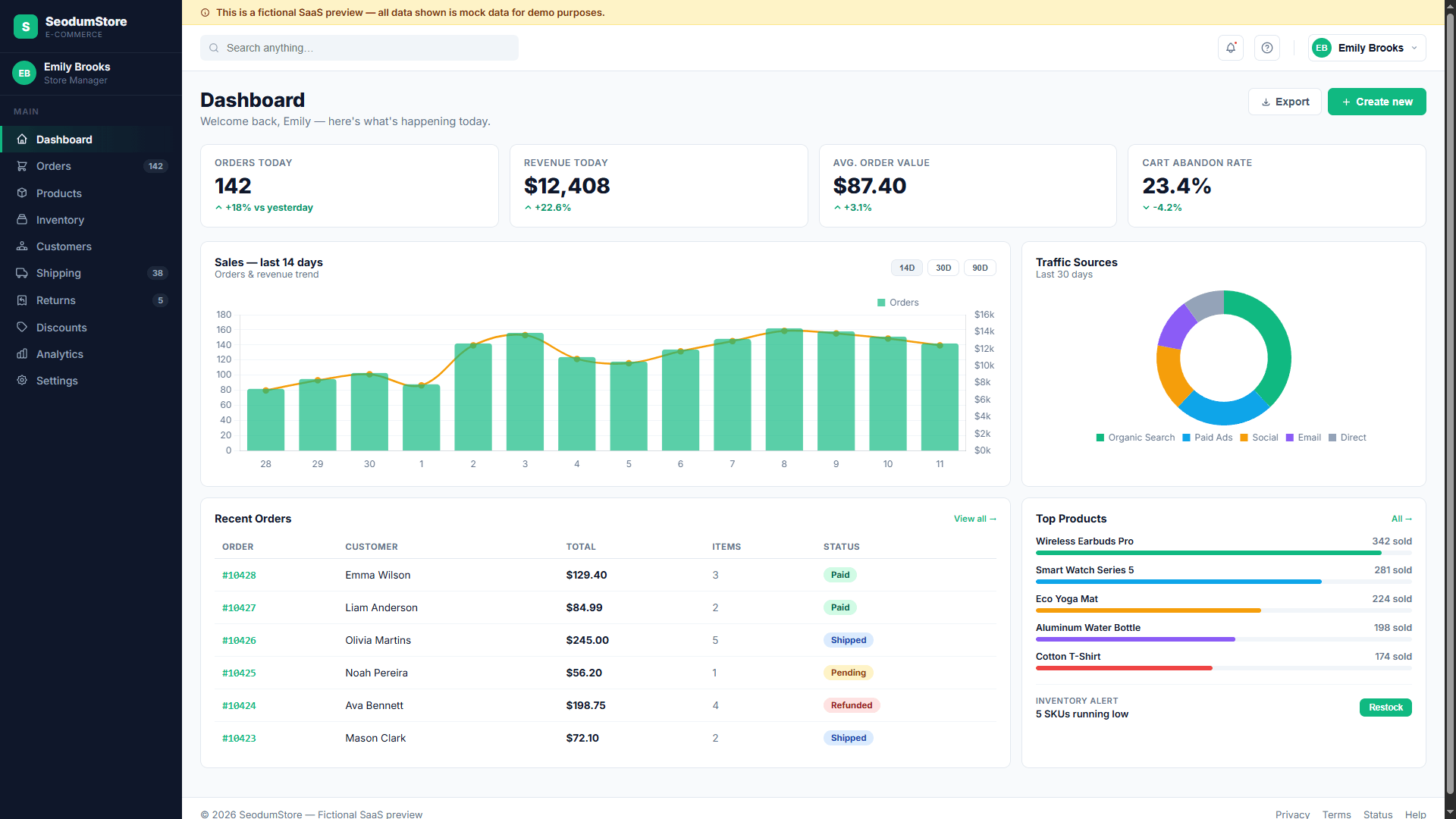
Task: Click the Cart Abandon Rate value 23.4%
Action: (1176, 186)
